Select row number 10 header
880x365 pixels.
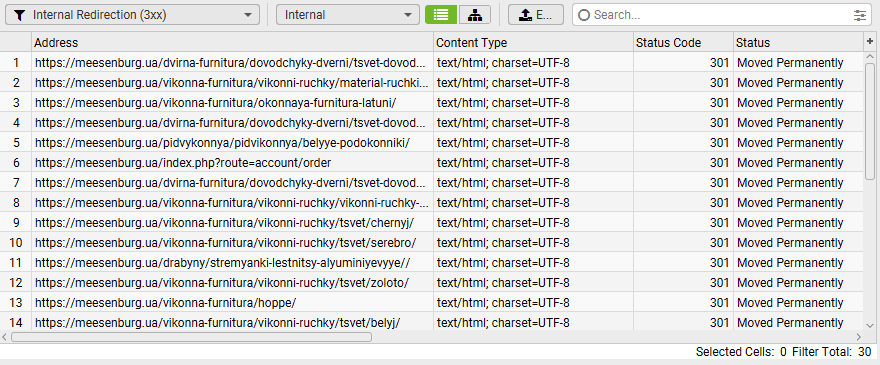coord(16,243)
